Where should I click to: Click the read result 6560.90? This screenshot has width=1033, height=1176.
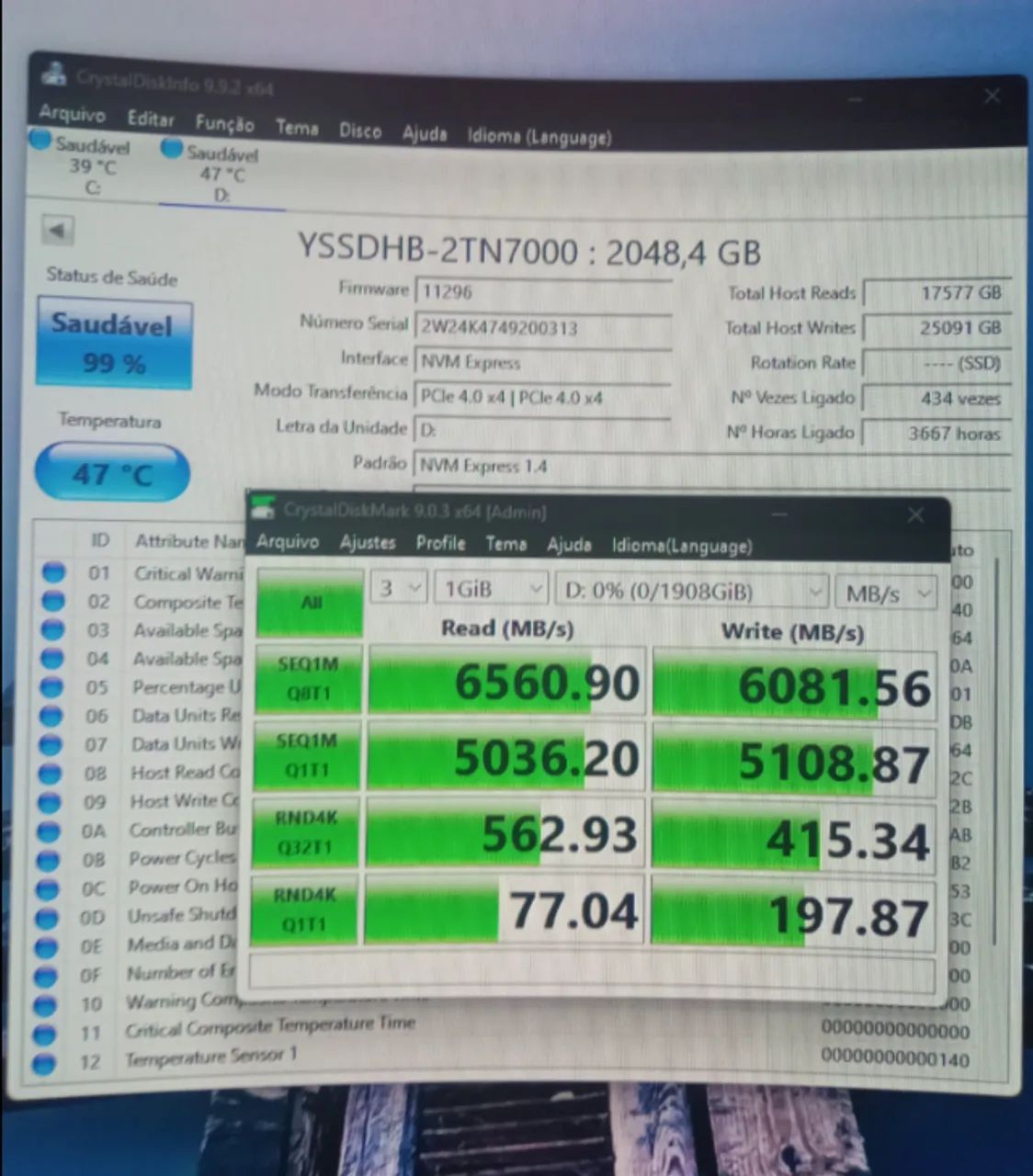point(505,682)
